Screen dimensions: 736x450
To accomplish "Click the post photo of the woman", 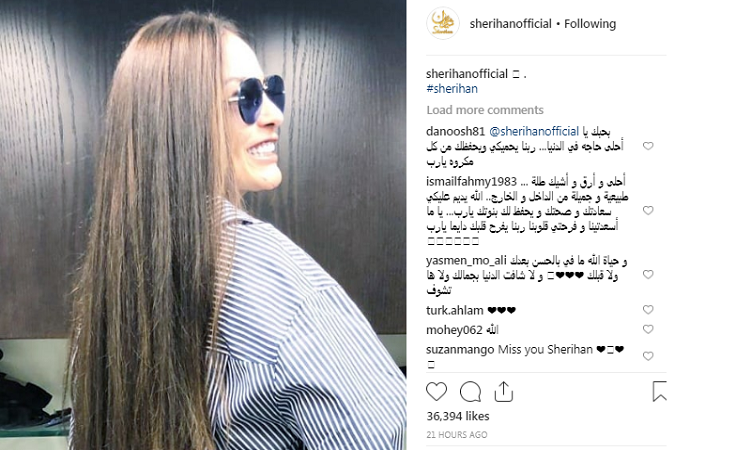I will [203, 225].
